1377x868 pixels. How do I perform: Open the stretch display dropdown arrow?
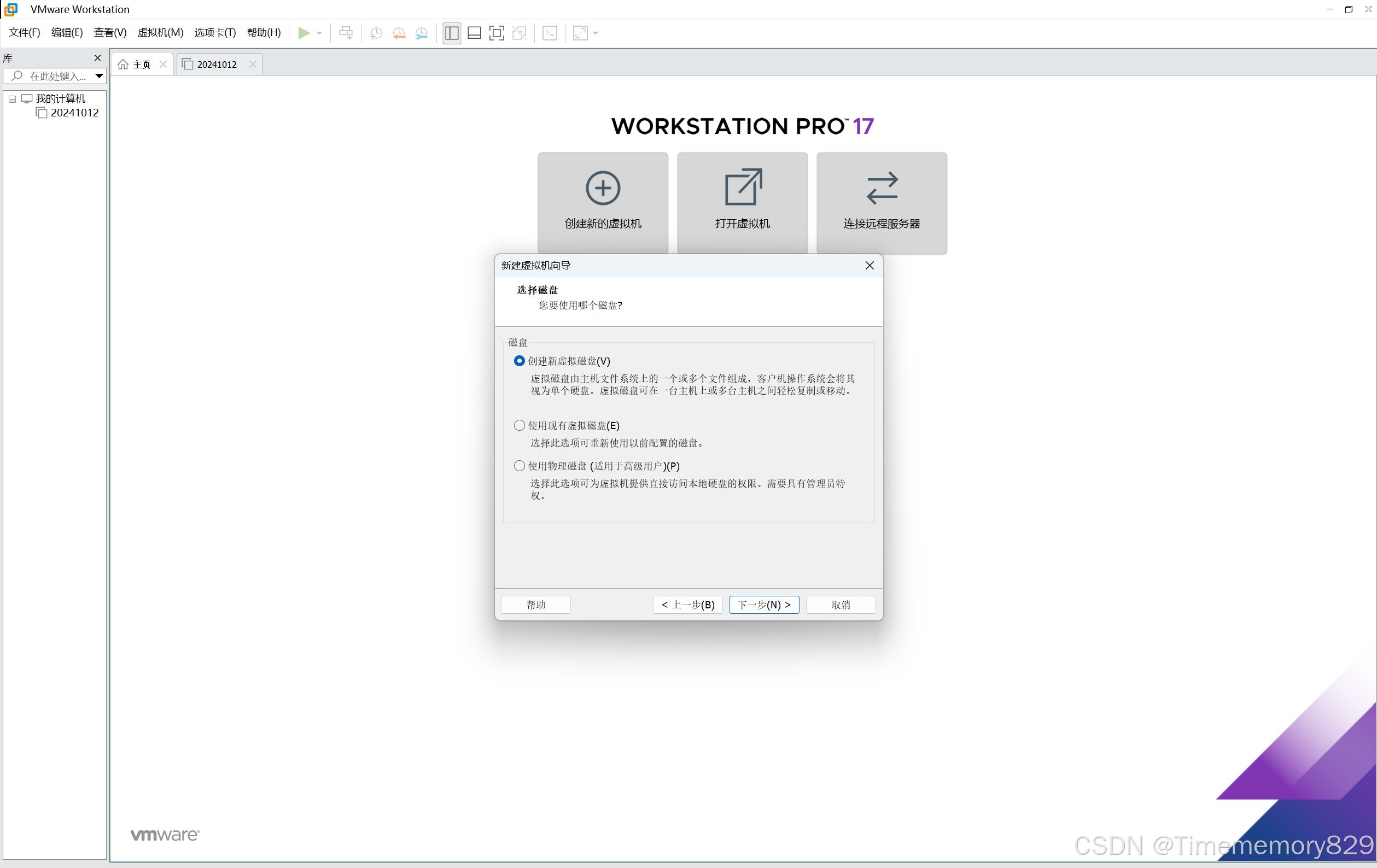pyautogui.click(x=596, y=33)
